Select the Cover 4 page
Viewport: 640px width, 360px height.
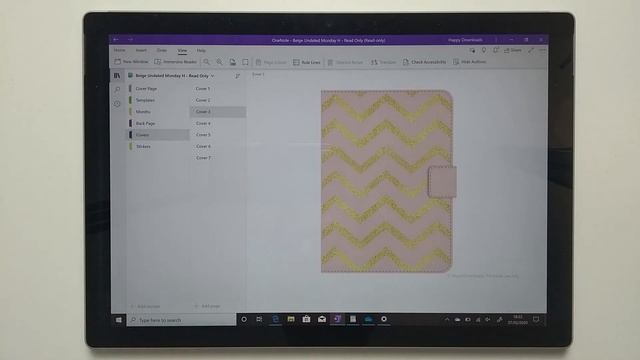[x=218, y=123]
